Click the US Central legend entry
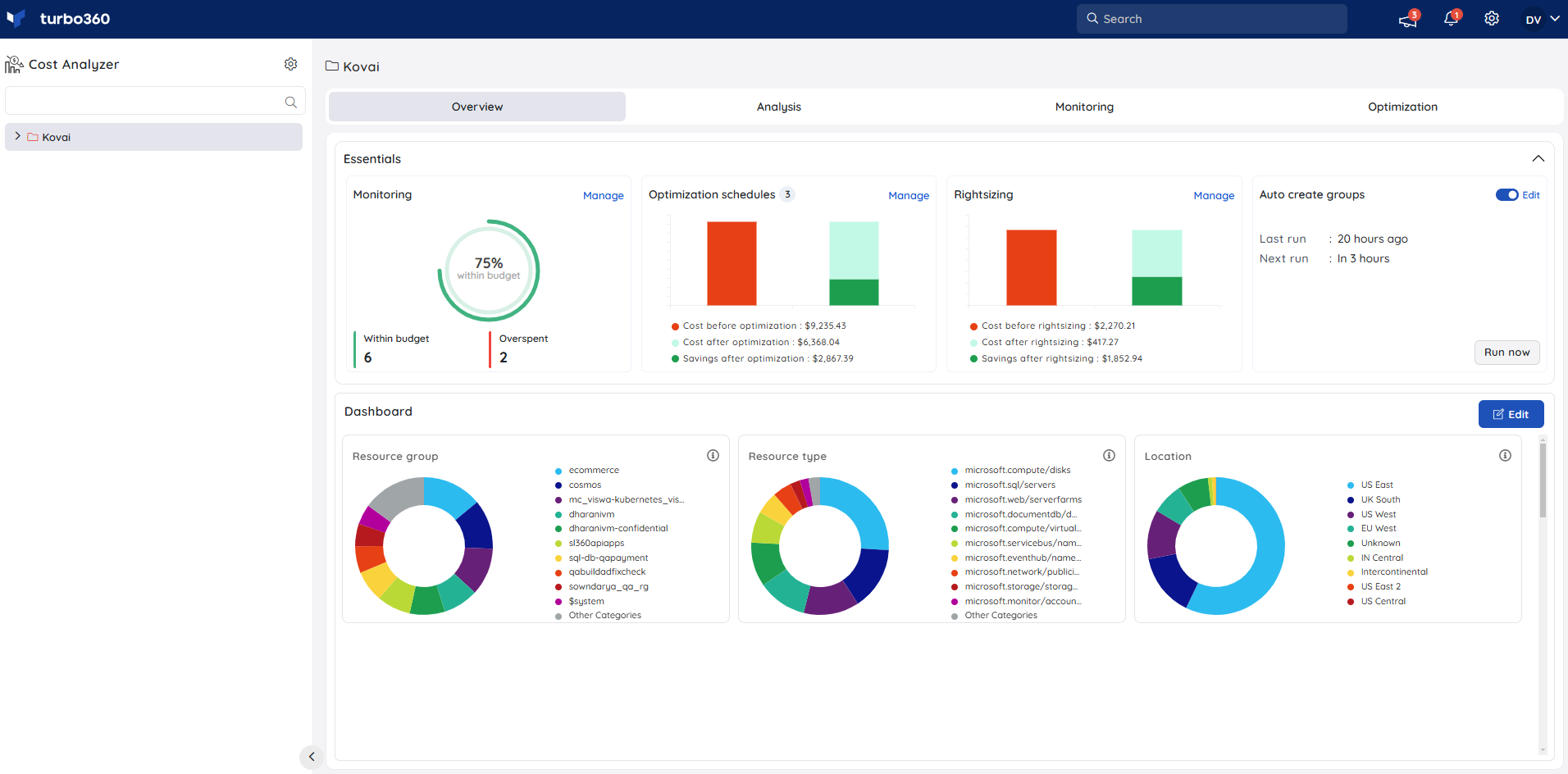 coord(1376,602)
